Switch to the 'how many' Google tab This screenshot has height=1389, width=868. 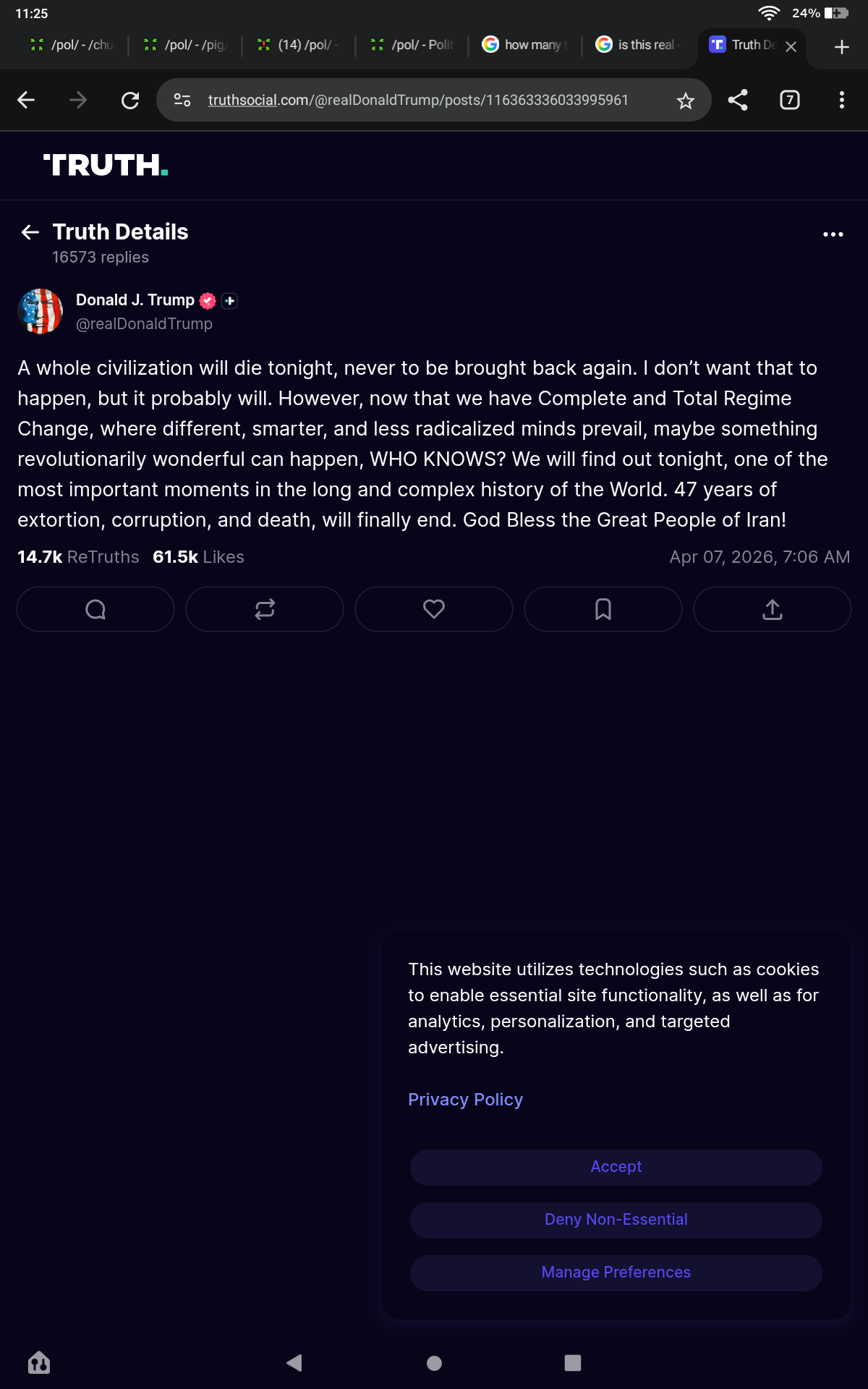[x=525, y=45]
